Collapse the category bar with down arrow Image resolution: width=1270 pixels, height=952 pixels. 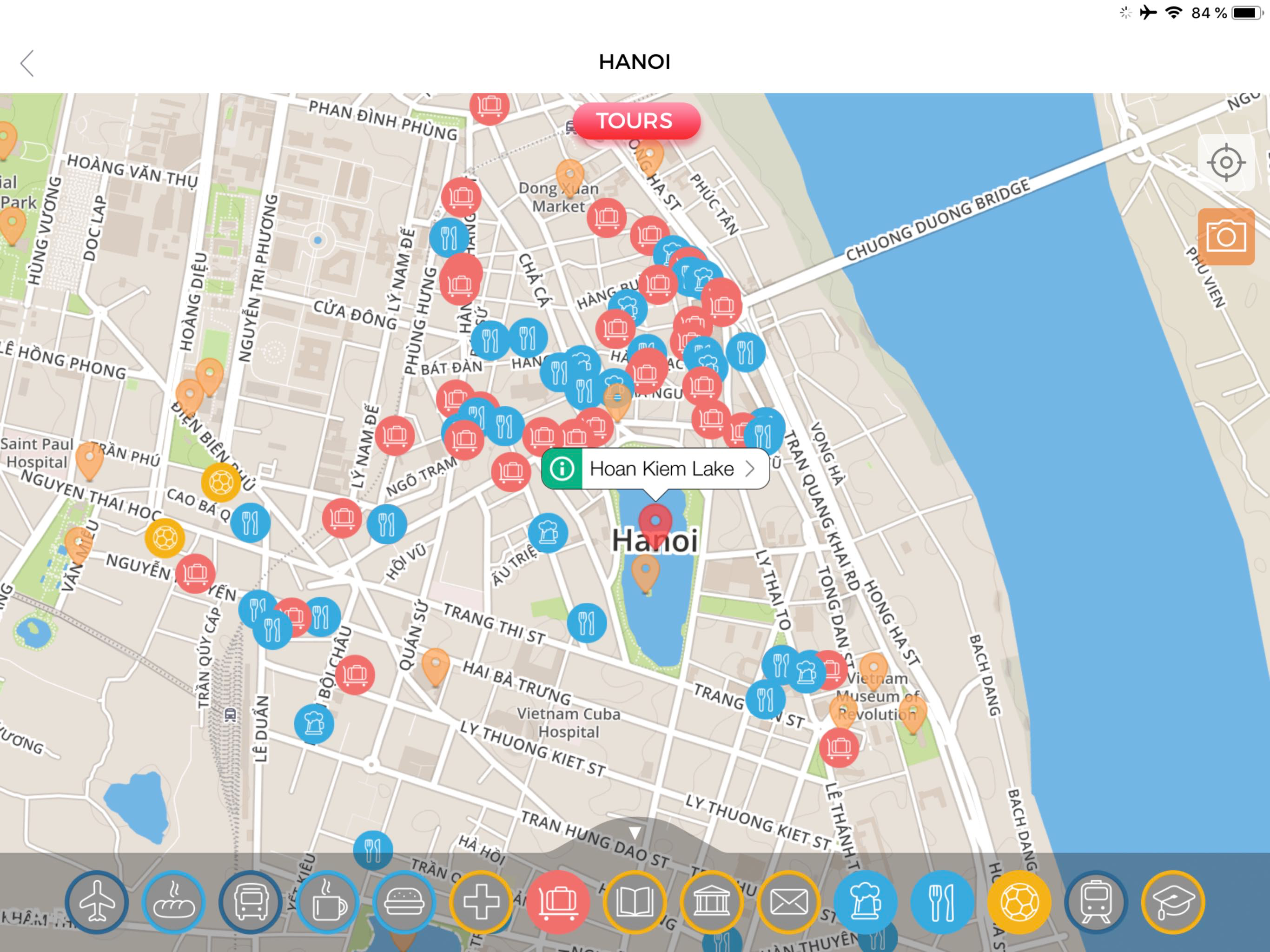coord(635,833)
